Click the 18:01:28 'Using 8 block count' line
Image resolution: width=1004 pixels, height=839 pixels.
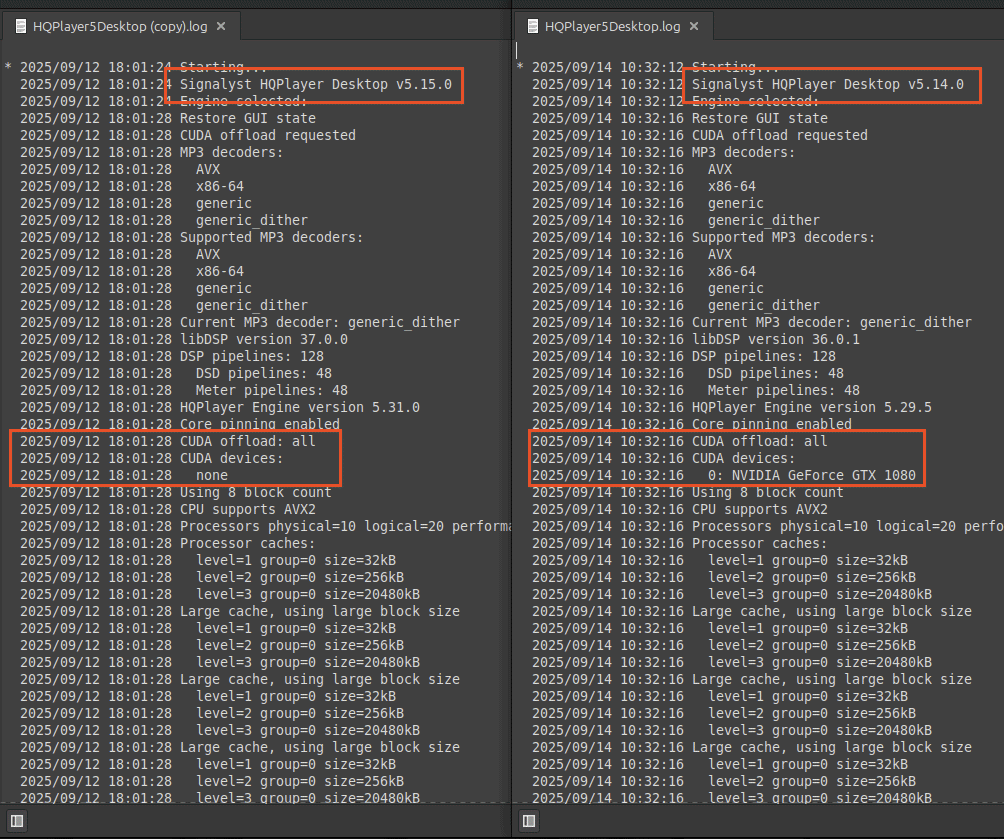coord(175,493)
